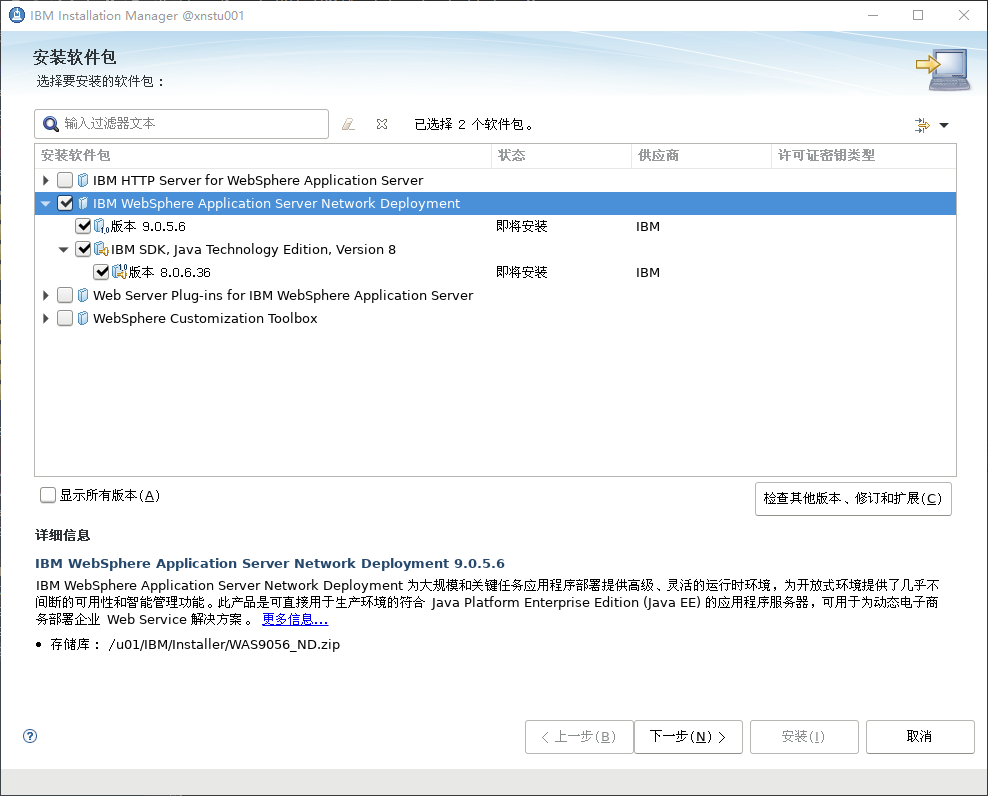Image resolution: width=988 pixels, height=796 pixels.
Task: Uncheck the version 8.0.6.36 checkbox
Action: coord(101,272)
